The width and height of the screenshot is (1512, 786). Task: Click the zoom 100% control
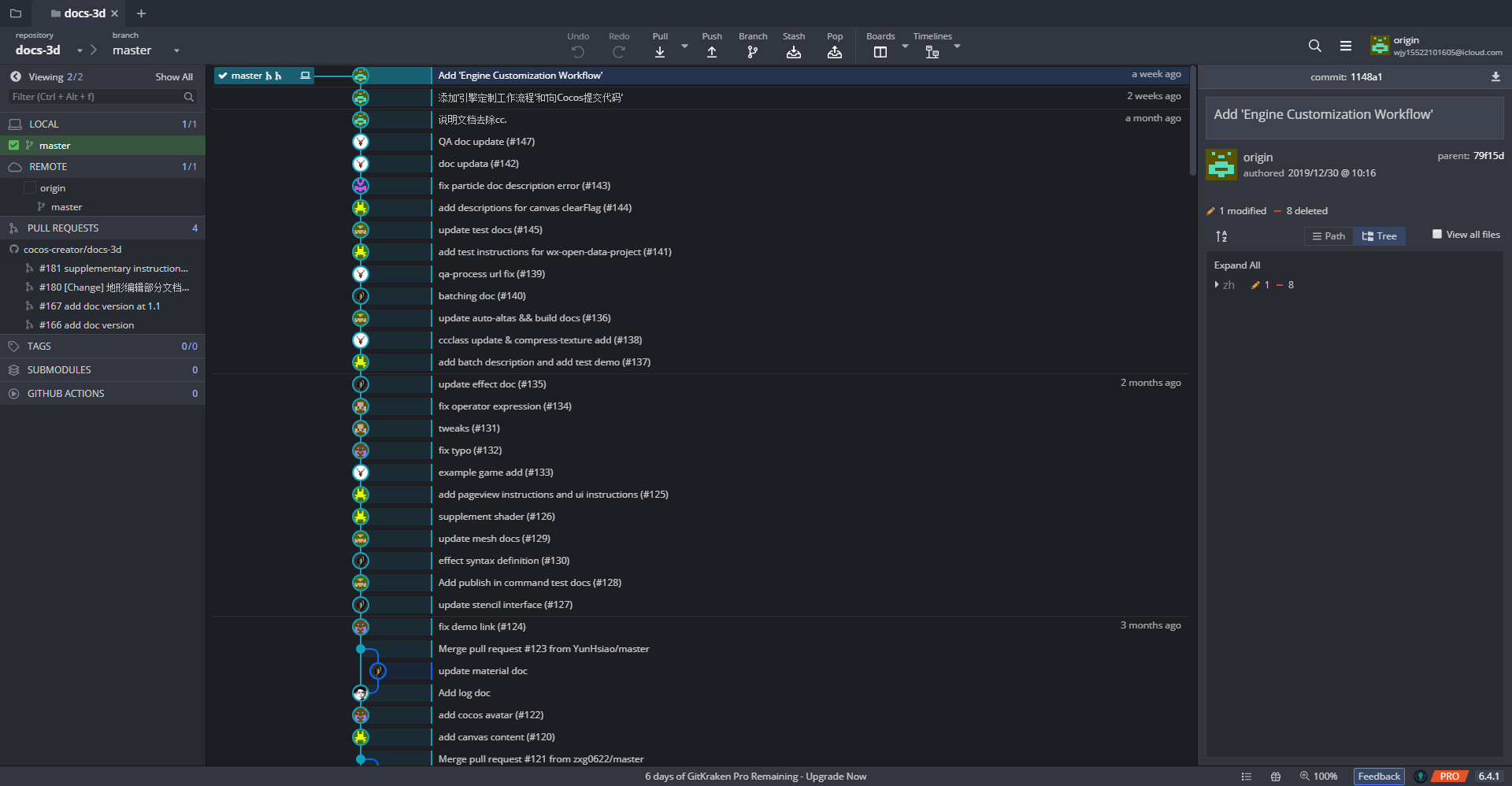(1319, 777)
